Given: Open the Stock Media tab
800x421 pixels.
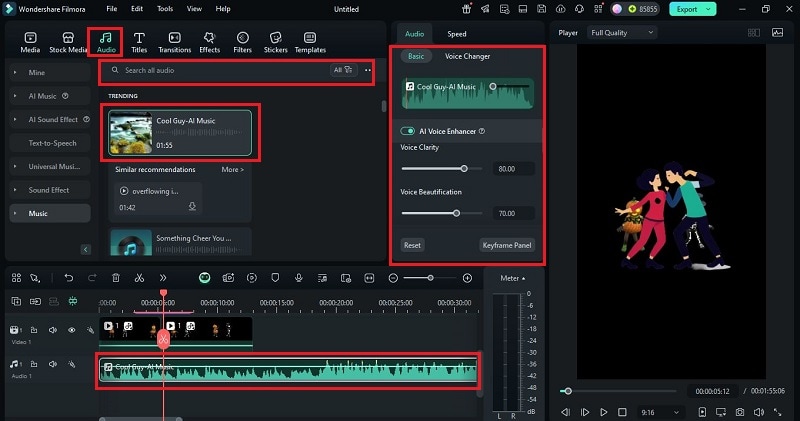Looking at the screenshot, I should (68, 42).
